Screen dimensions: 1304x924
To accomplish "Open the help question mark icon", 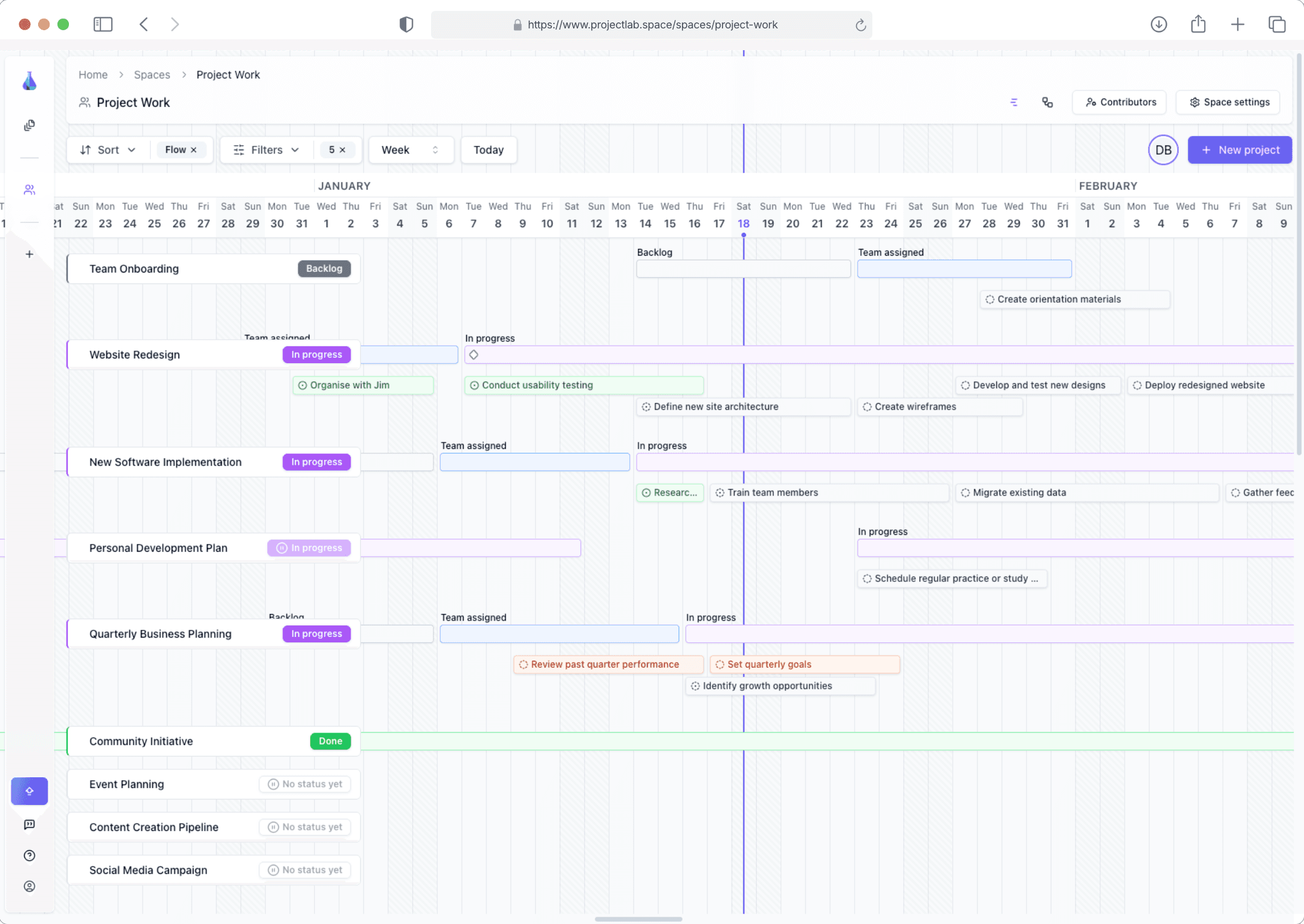I will click(x=29, y=856).
